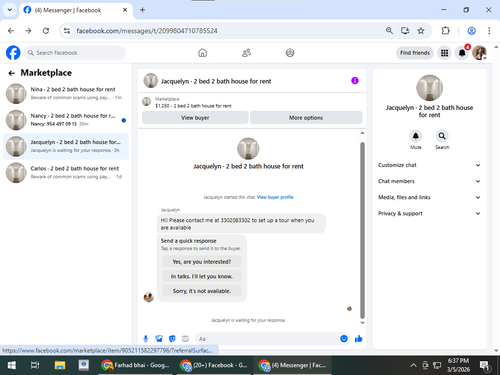Open the Friends icon in top navigation

point(246,53)
